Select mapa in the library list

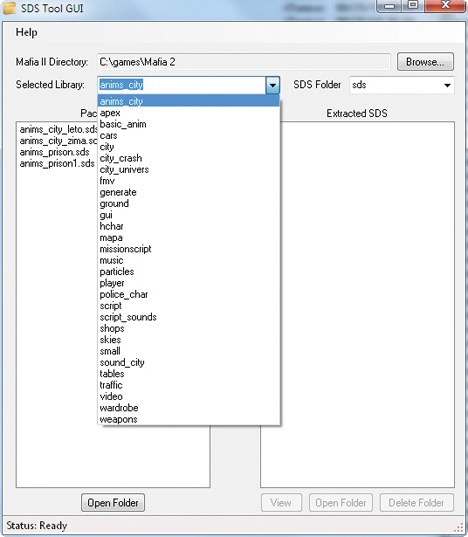[x=189, y=237]
